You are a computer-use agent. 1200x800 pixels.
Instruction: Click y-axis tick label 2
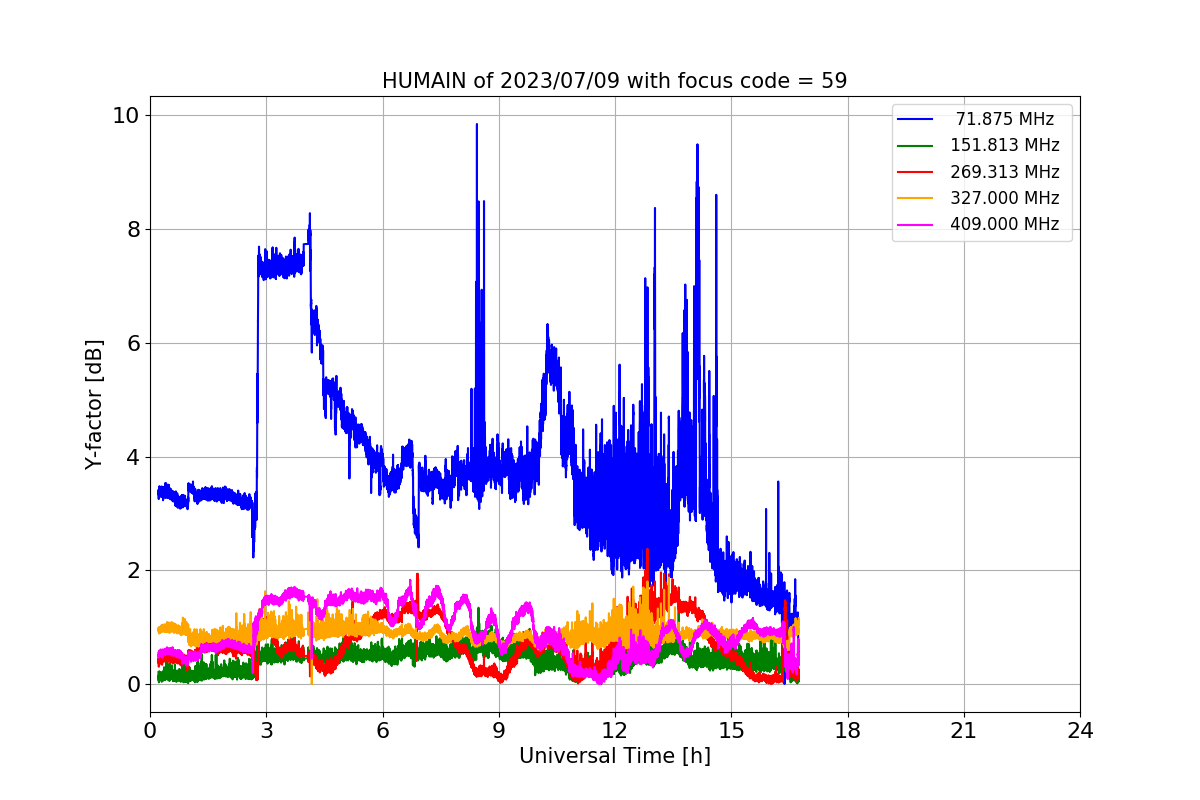[x=132, y=571]
